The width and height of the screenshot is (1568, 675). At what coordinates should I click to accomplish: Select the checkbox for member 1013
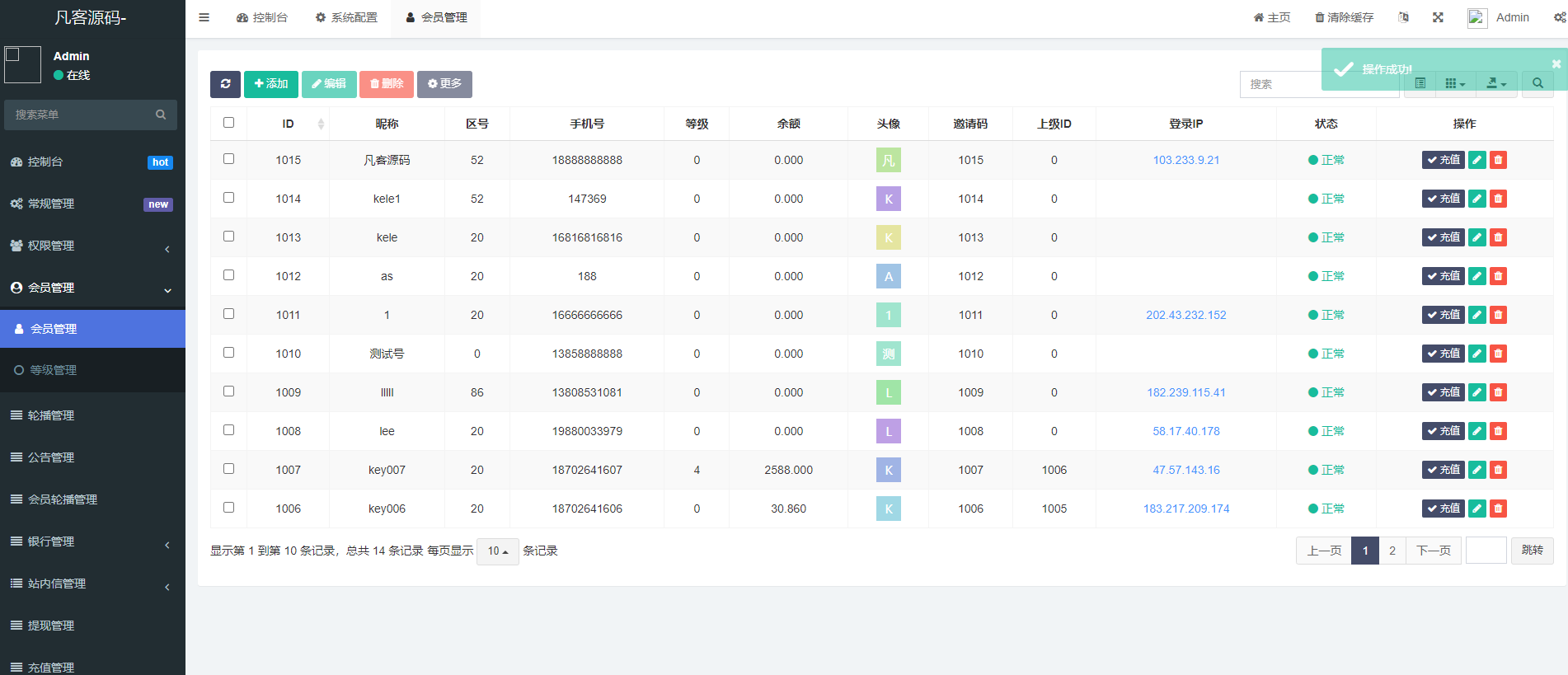coord(228,237)
